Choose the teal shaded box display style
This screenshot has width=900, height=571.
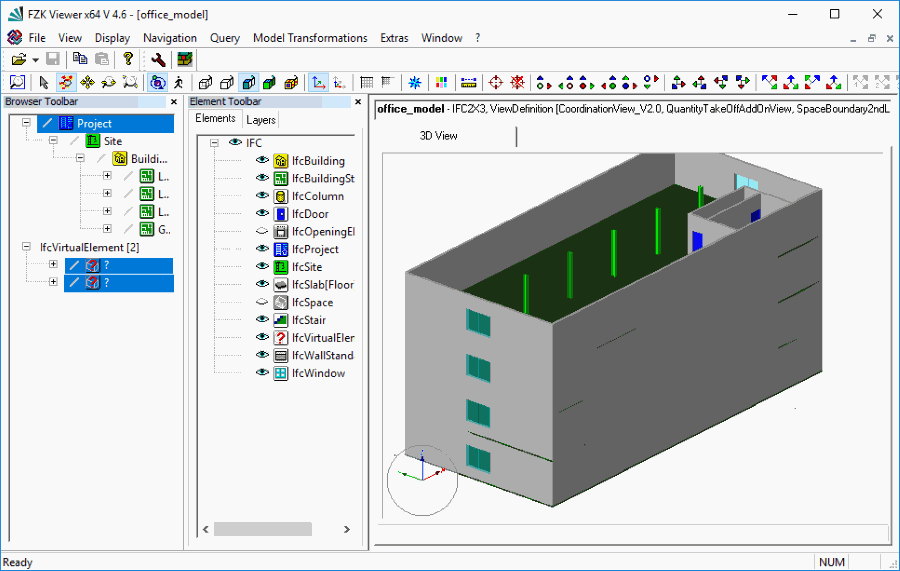tap(249, 83)
